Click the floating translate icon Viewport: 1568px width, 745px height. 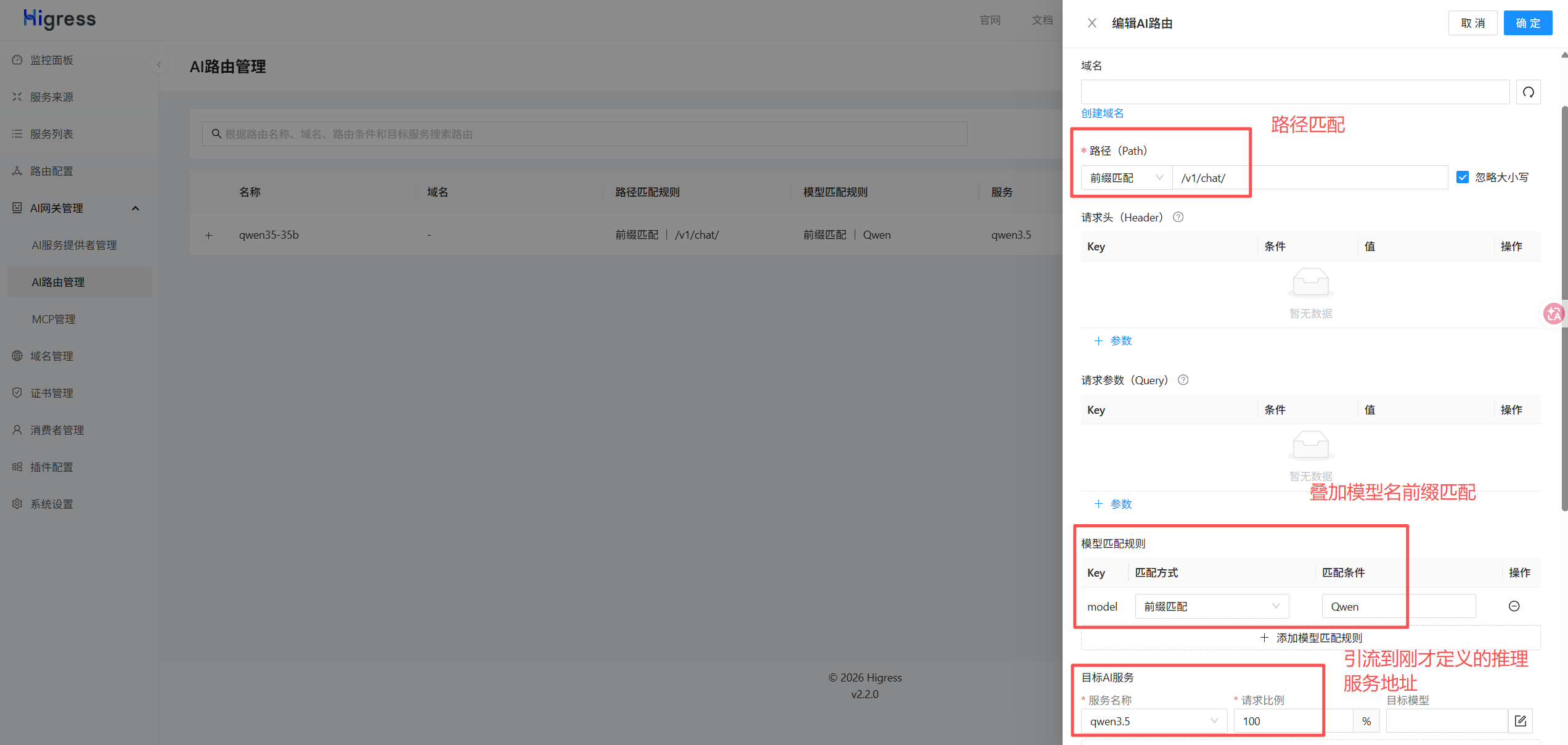[x=1554, y=313]
